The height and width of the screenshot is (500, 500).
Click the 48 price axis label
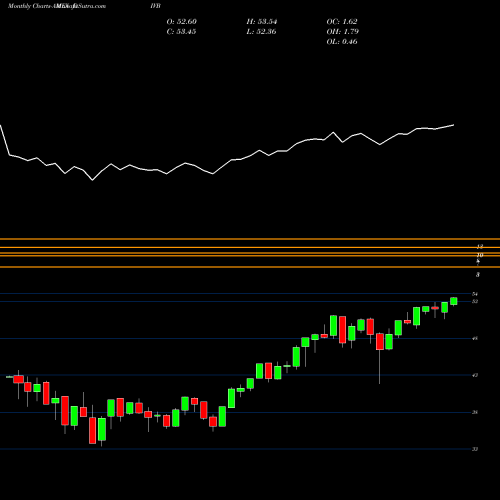point(475,338)
